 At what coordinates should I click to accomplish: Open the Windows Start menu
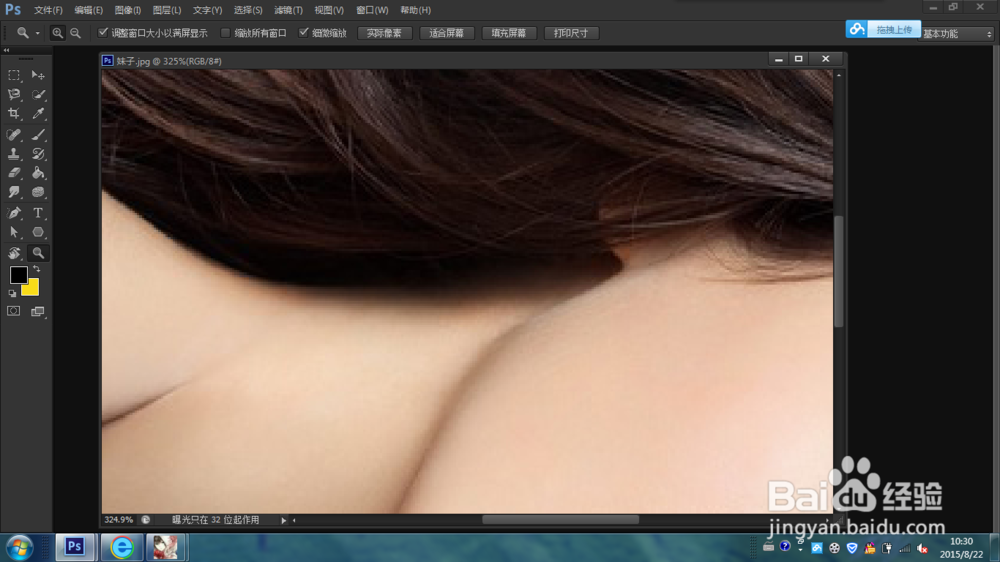click(20, 547)
